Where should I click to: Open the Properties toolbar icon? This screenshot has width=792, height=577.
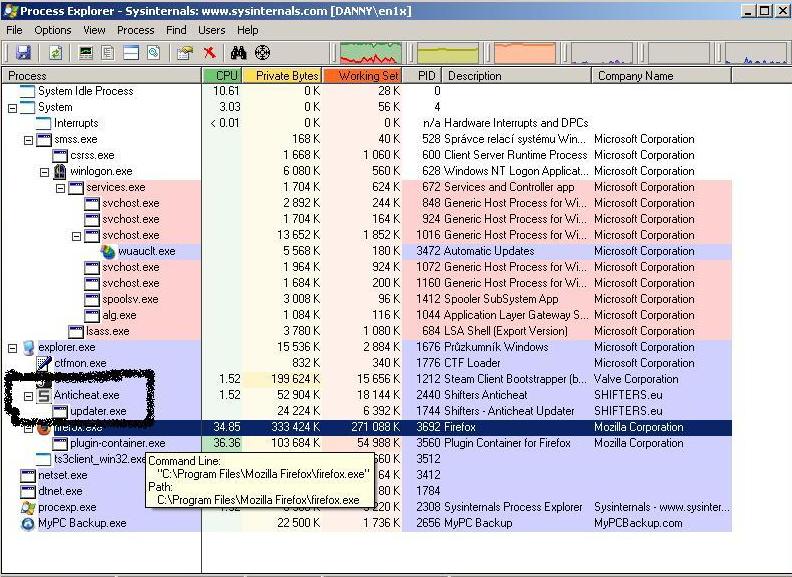[185, 53]
